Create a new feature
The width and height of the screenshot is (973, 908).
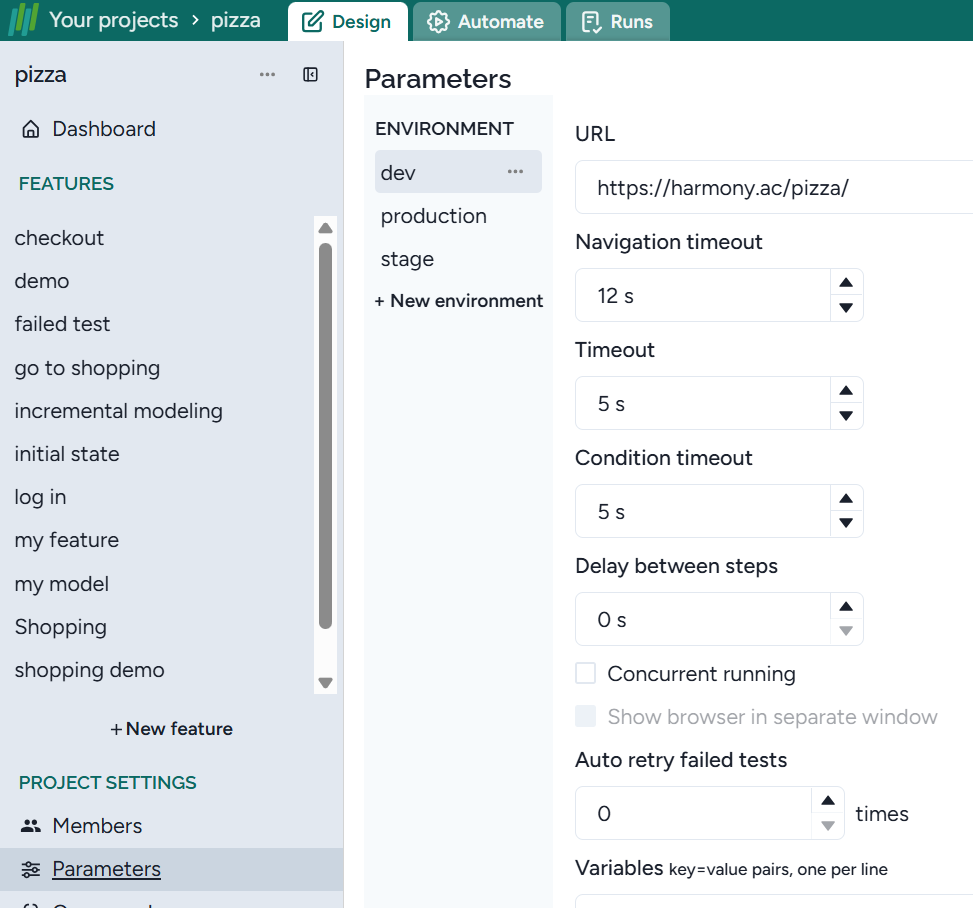tap(171, 729)
